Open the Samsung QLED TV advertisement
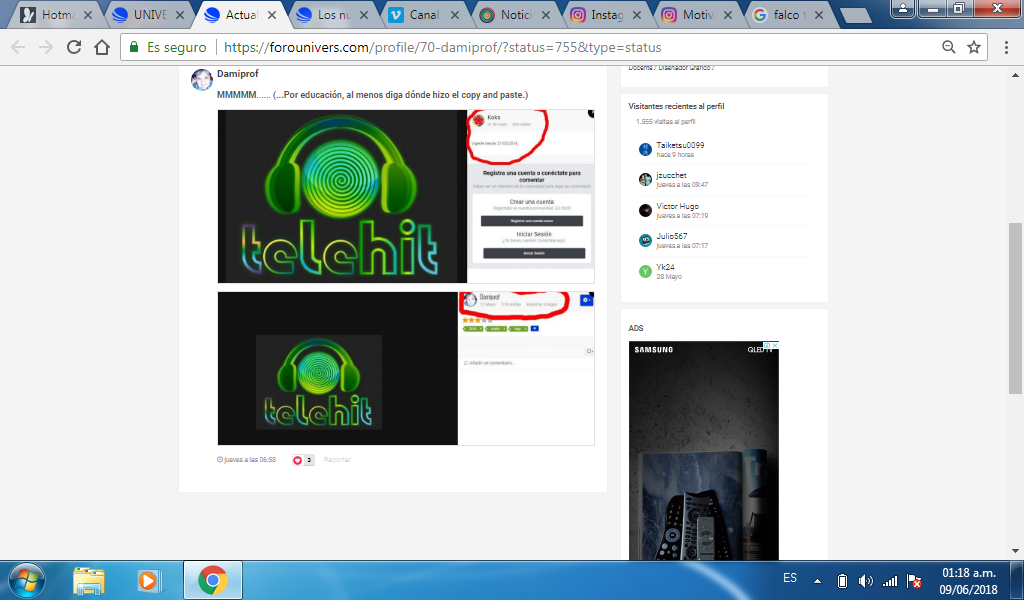This screenshot has height=600, width=1024. 703,450
